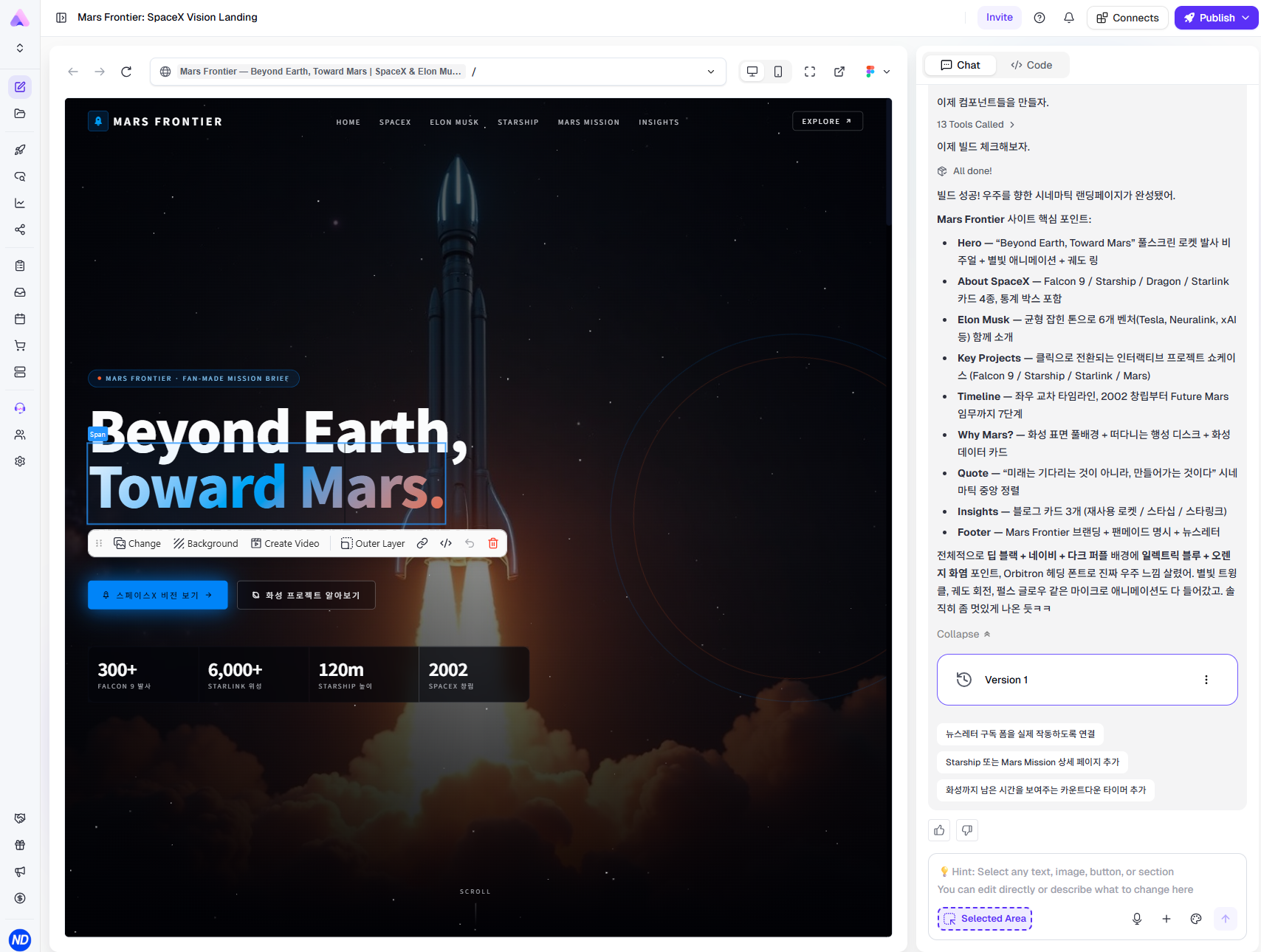Expand the workspace switcher chevrons in sidebar
Image resolution: width=1261 pixels, height=952 pixels.
20,48
